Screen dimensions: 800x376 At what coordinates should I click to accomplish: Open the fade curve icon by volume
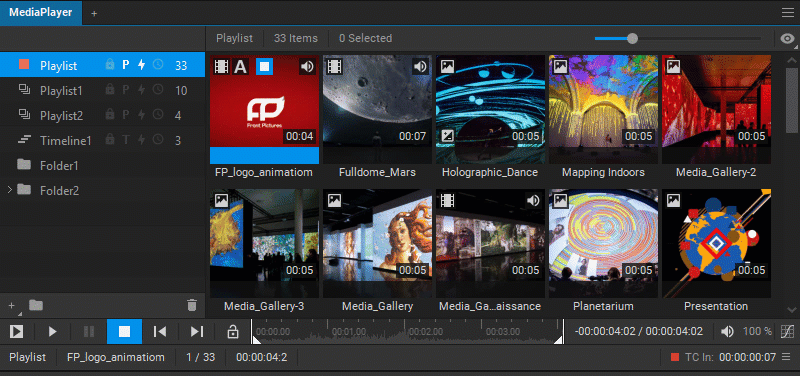coord(788,332)
